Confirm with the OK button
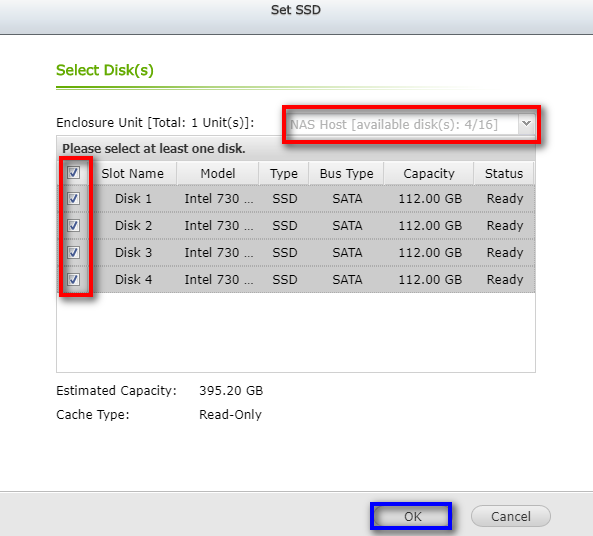 click(x=412, y=516)
